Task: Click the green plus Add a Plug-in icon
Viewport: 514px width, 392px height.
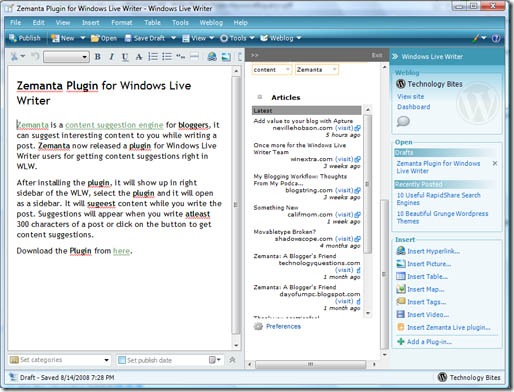Action: [400, 341]
